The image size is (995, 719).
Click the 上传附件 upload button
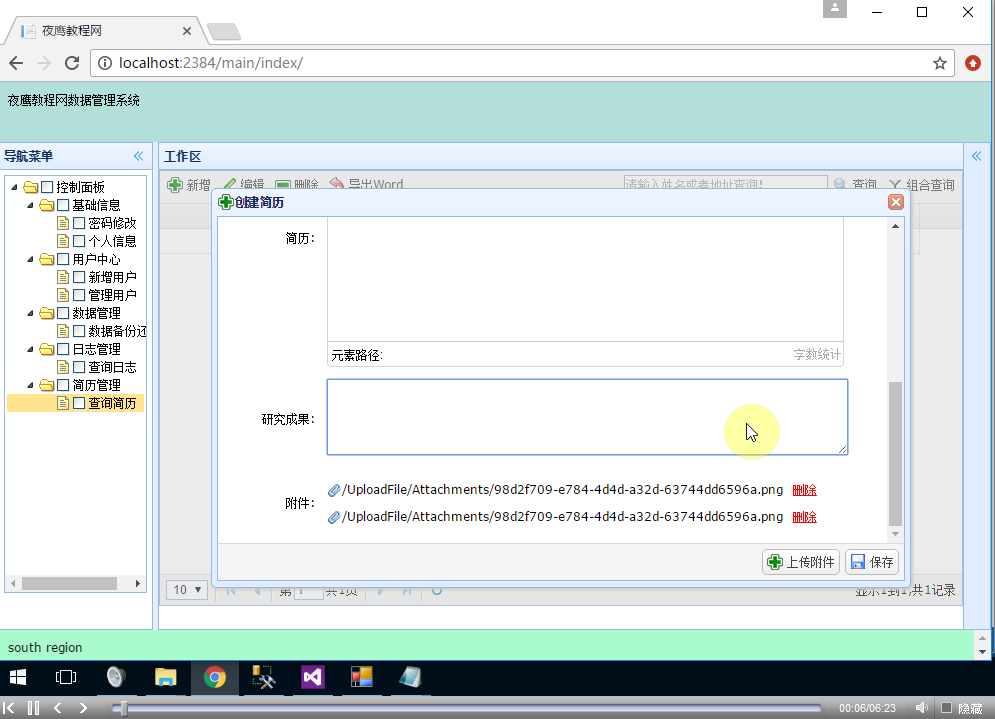pos(801,562)
